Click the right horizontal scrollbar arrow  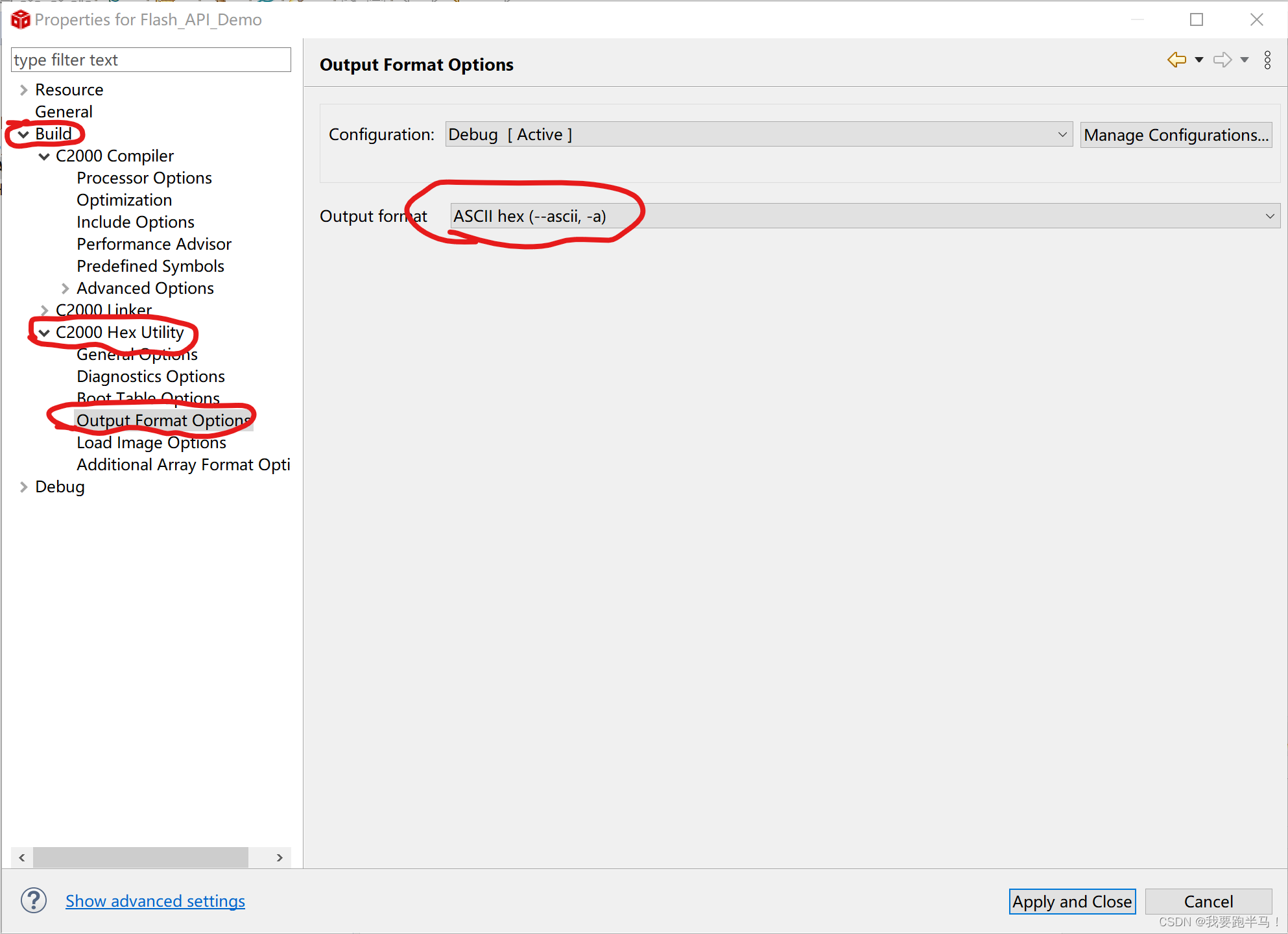pos(280,857)
